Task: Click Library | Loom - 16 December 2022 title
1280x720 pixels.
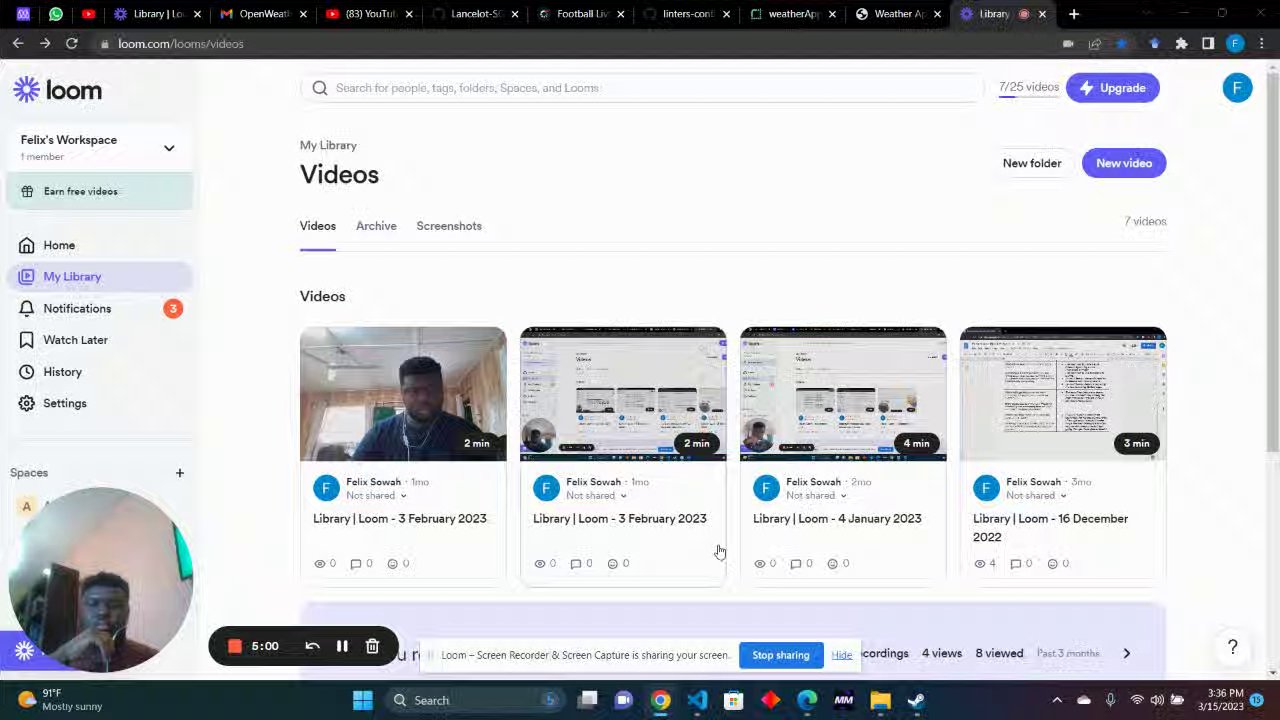Action: (1050, 528)
